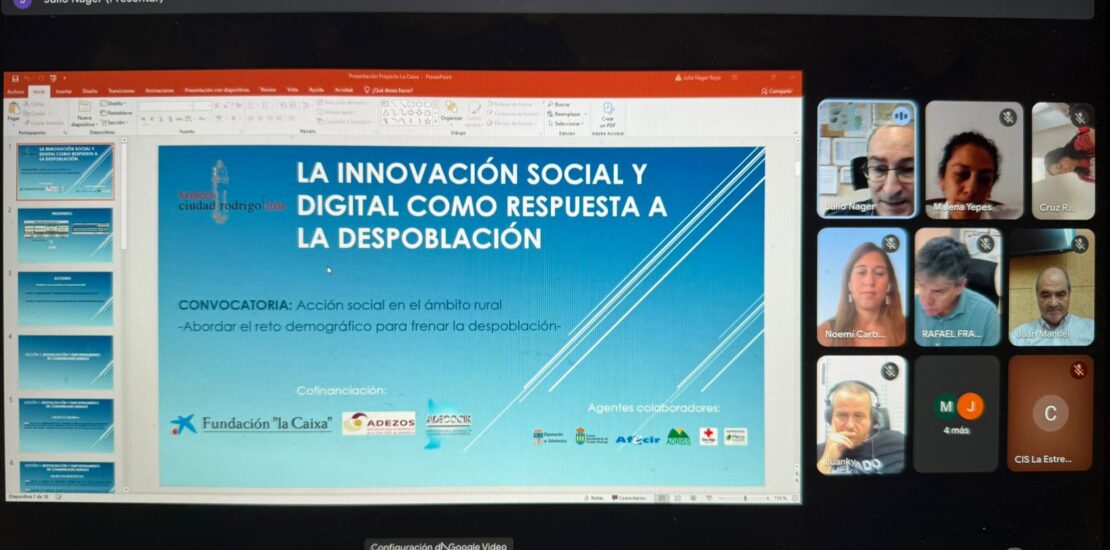Viewport: 1110px width, 550px height.
Task: Click the fit slide to window icon
Action: [x=793, y=497]
